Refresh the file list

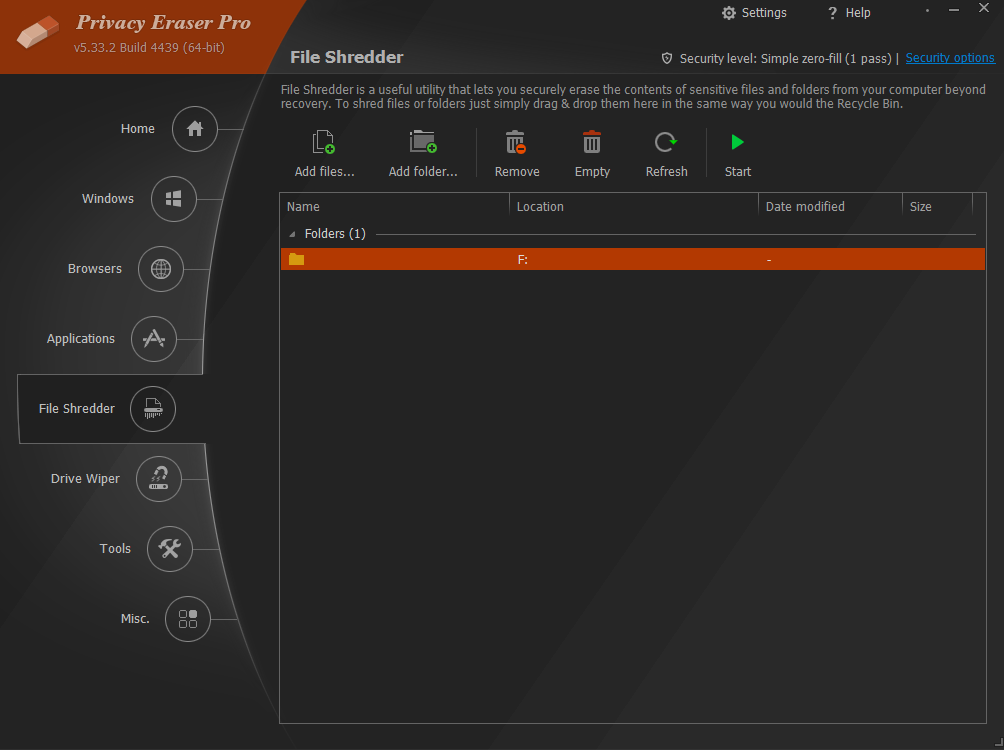[x=666, y=154]
